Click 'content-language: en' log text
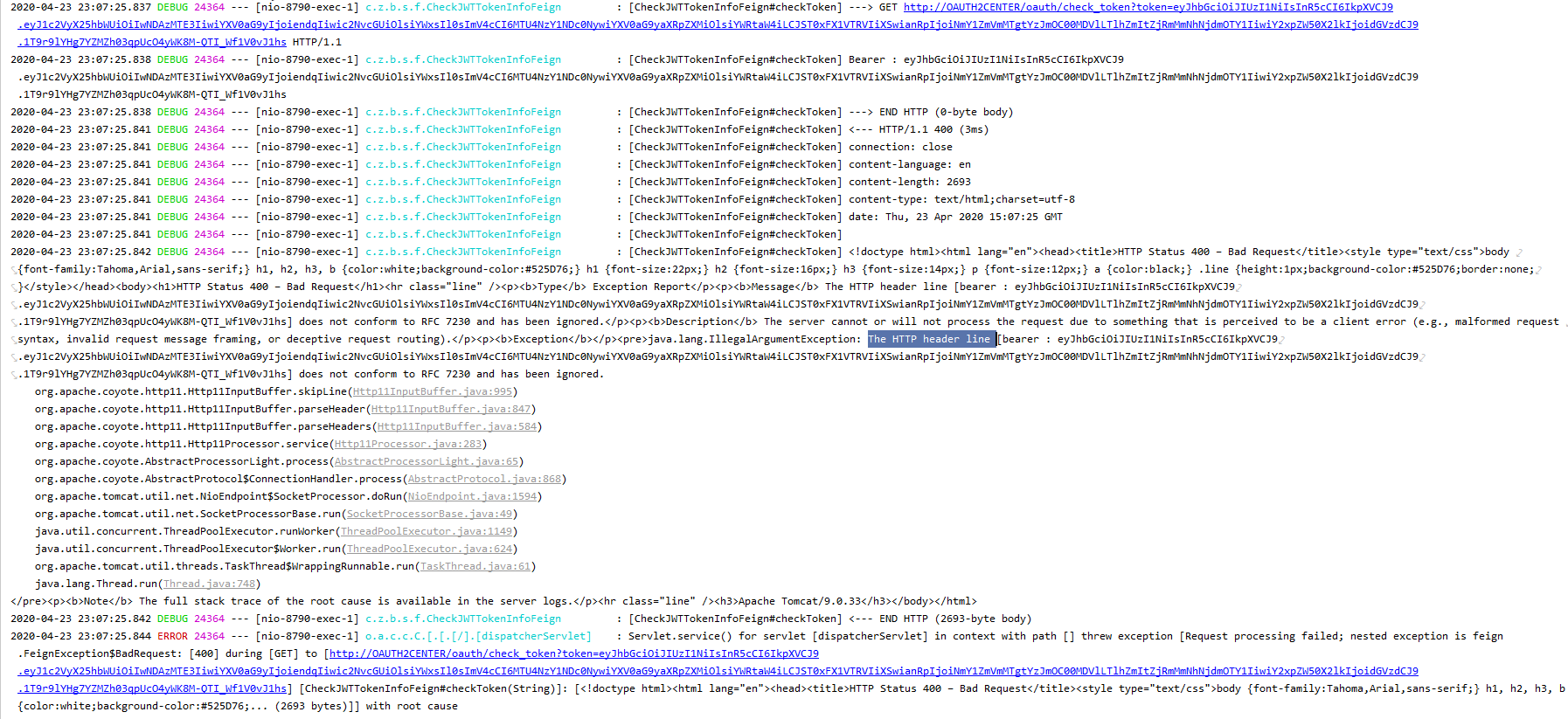This screenshot has width=1568, height=719. point(910,164)
